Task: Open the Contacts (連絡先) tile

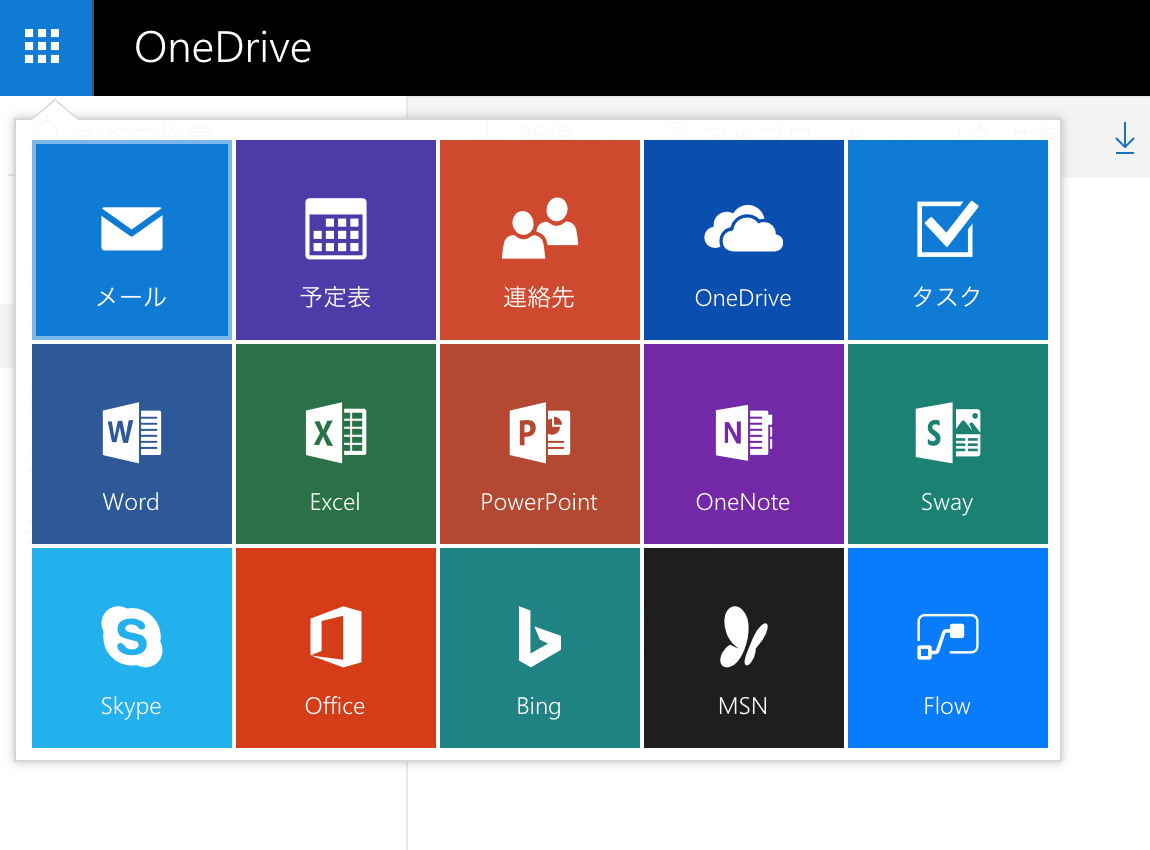Action: pos(540,240)
